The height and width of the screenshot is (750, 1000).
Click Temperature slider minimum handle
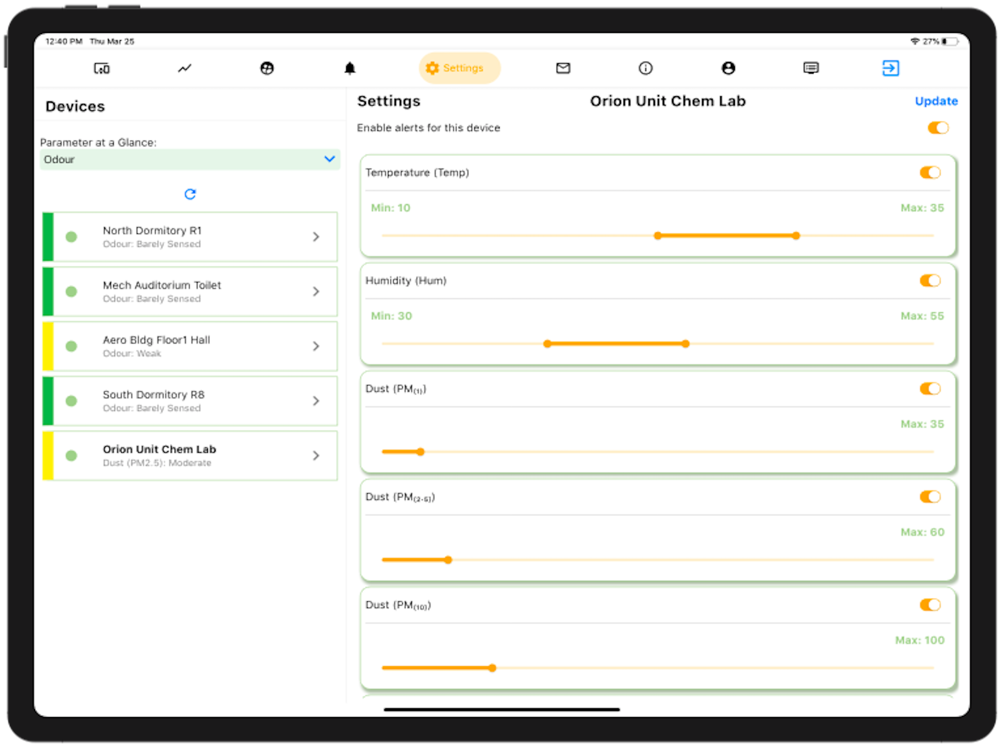[x=658, y=236]
